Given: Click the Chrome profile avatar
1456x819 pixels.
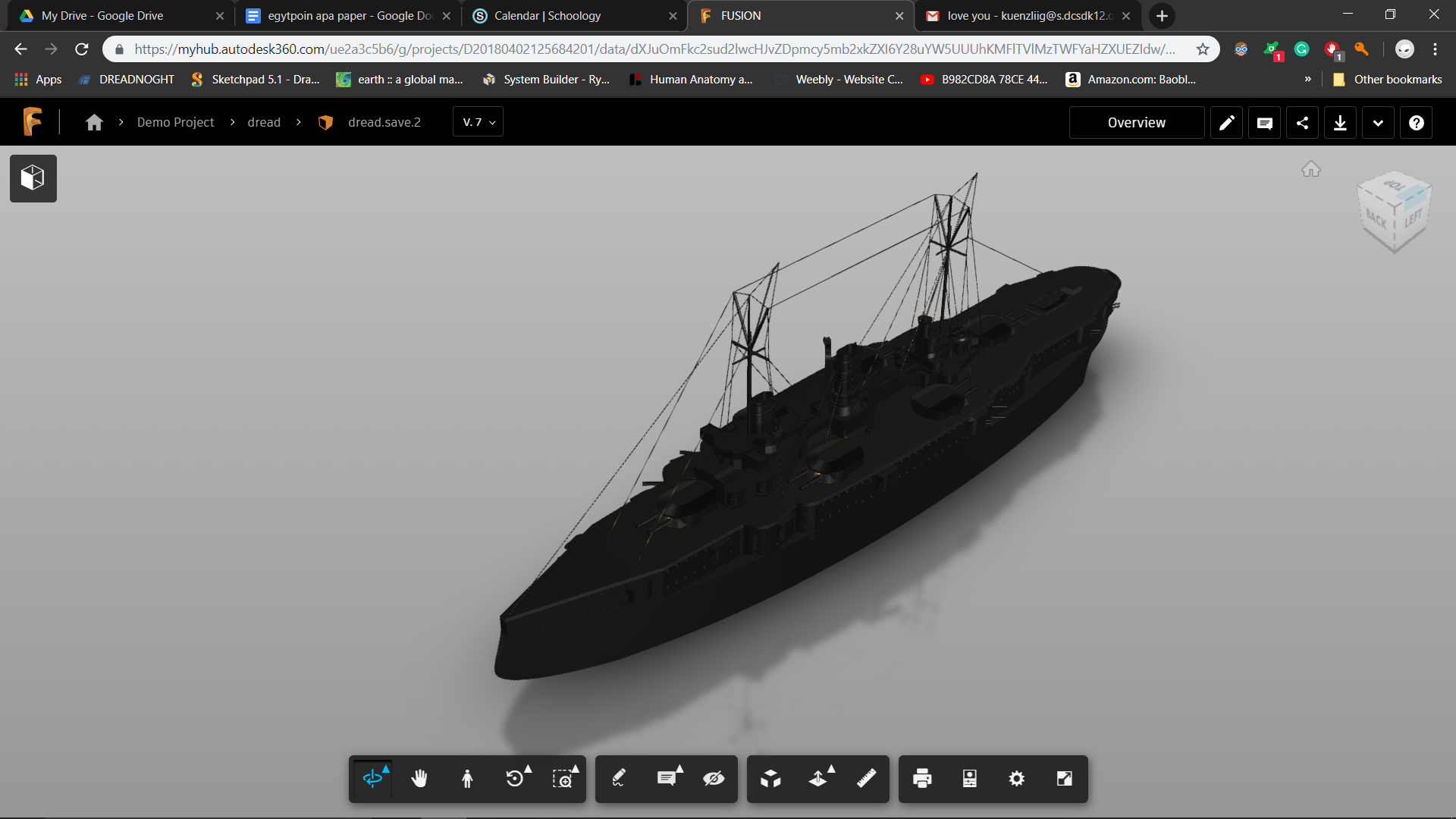Looking at the screenshot, I should tap(1404, 49).
